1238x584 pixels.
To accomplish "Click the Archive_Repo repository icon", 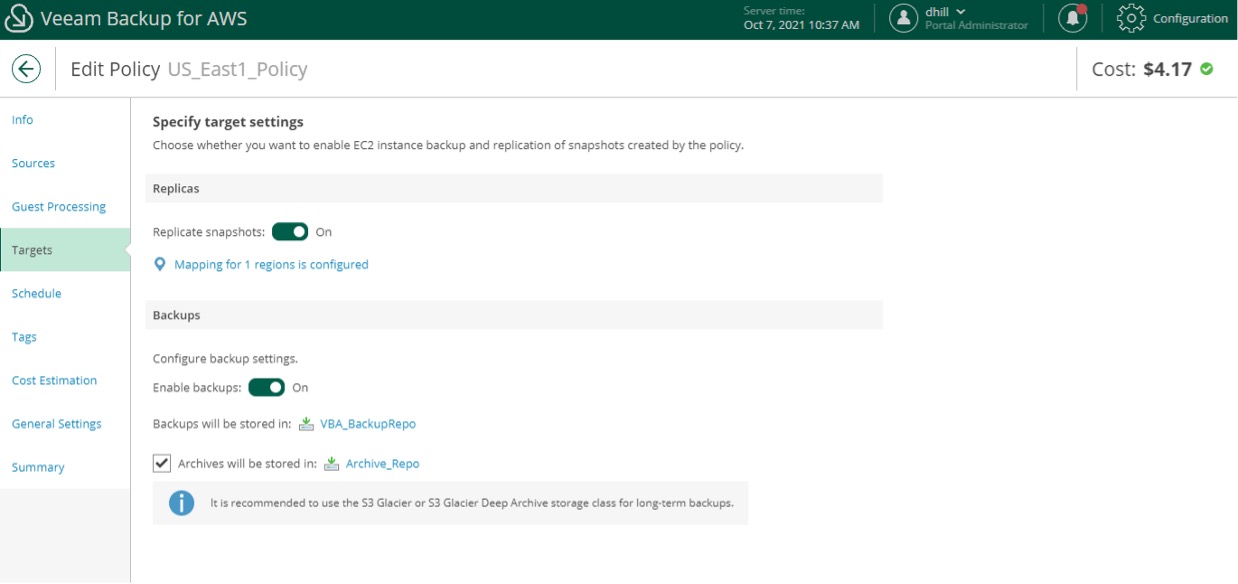I will coord(332,464).
